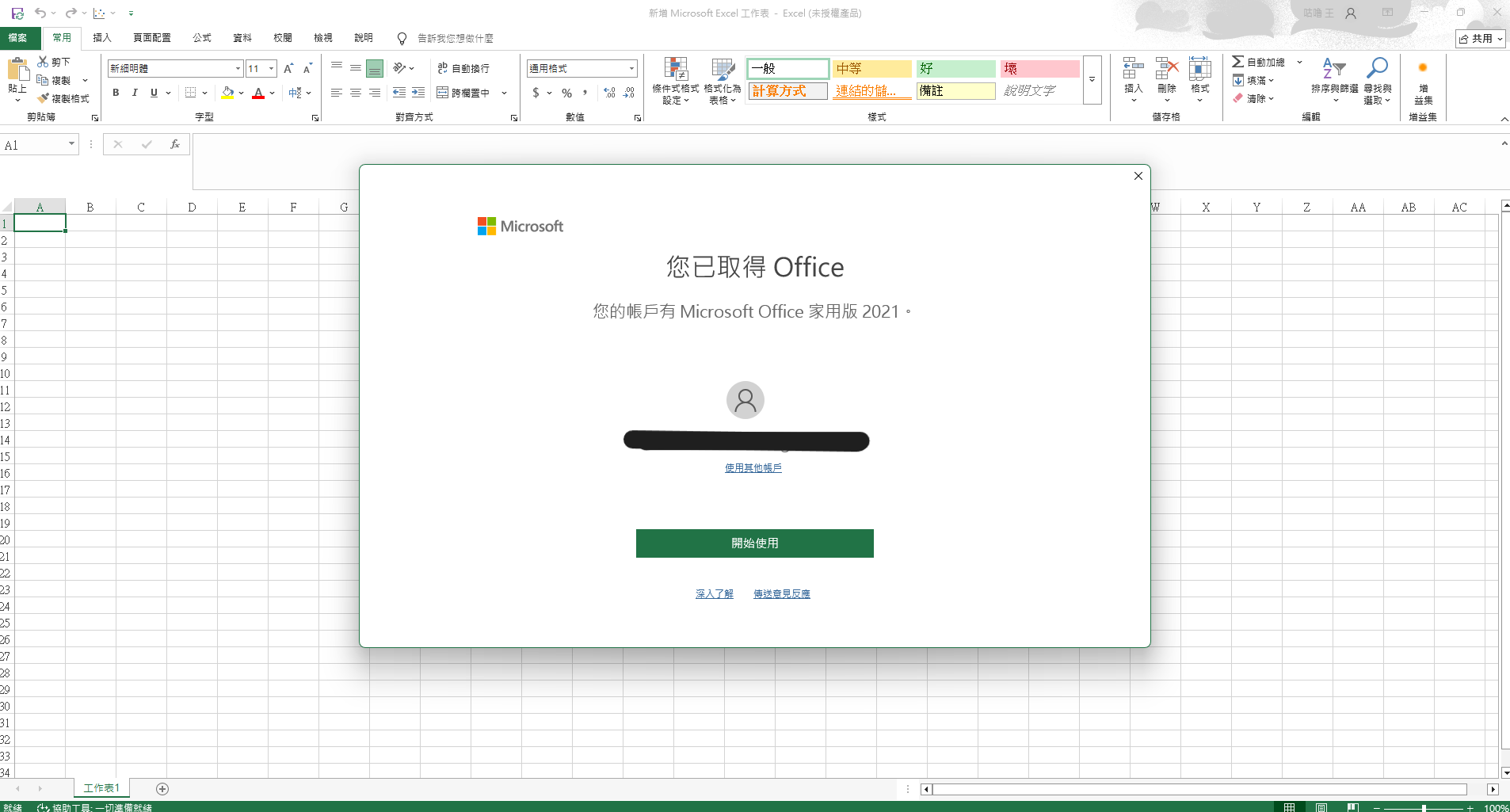Click the 深入了解 link
The width and height of the screenshot is (1510, 812).
click(x=715, y=594)
